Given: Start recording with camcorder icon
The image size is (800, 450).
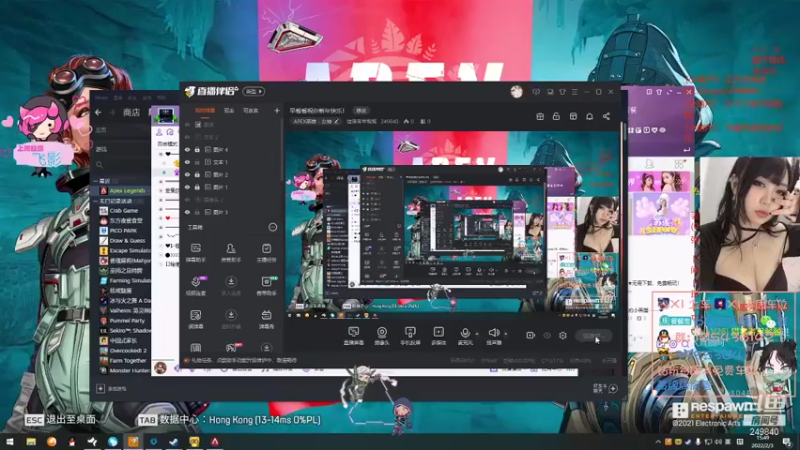Looking at the screenshot, I should 531,335.
